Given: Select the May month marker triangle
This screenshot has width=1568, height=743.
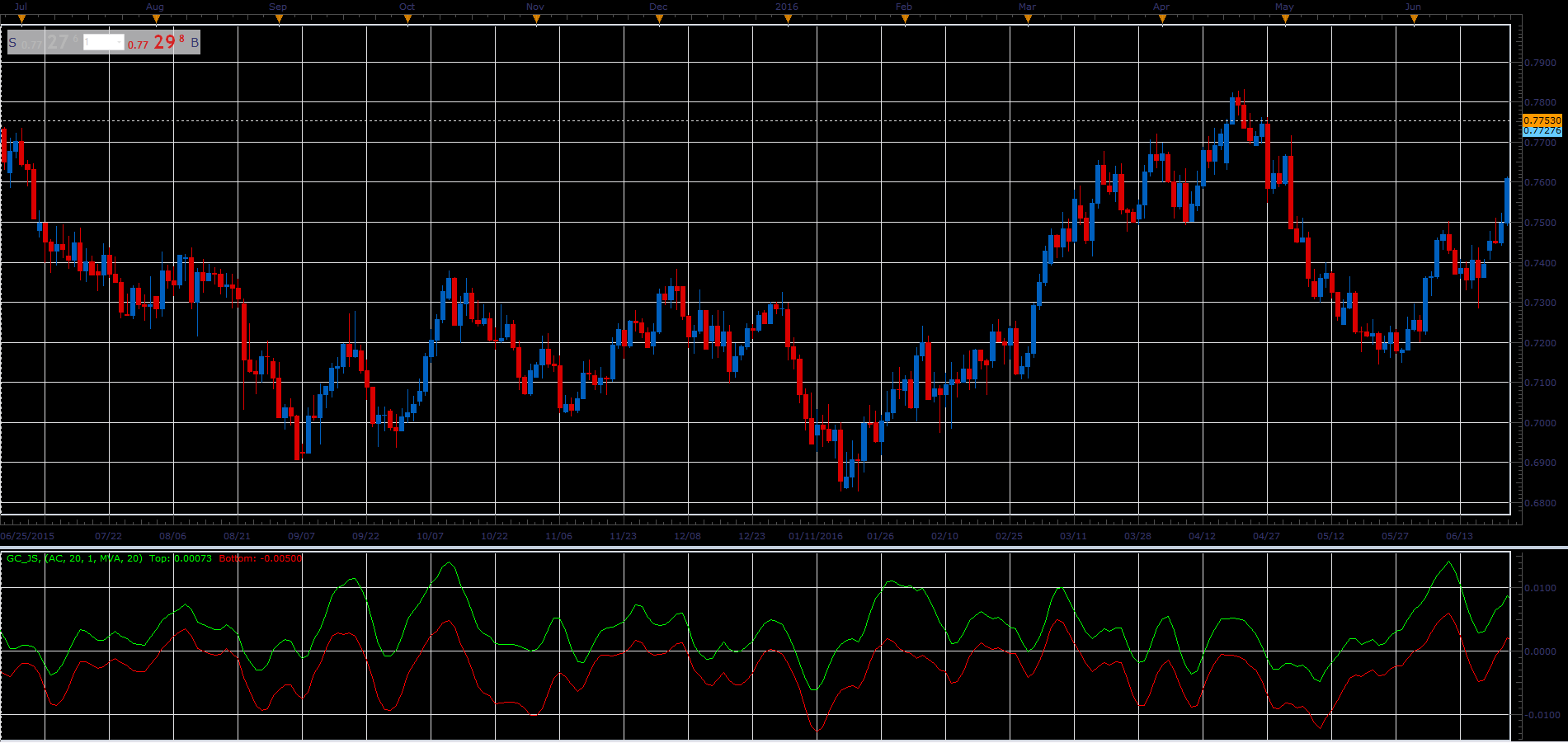Looking at the screenshot, I should [1285, 18].
